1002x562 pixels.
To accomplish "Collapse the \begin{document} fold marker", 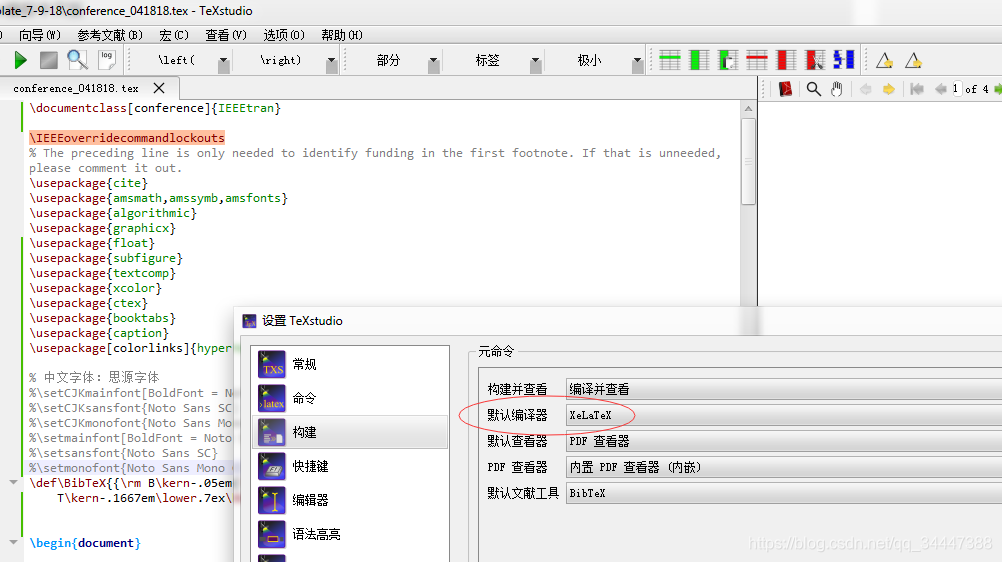I will (x=13, y=542).
